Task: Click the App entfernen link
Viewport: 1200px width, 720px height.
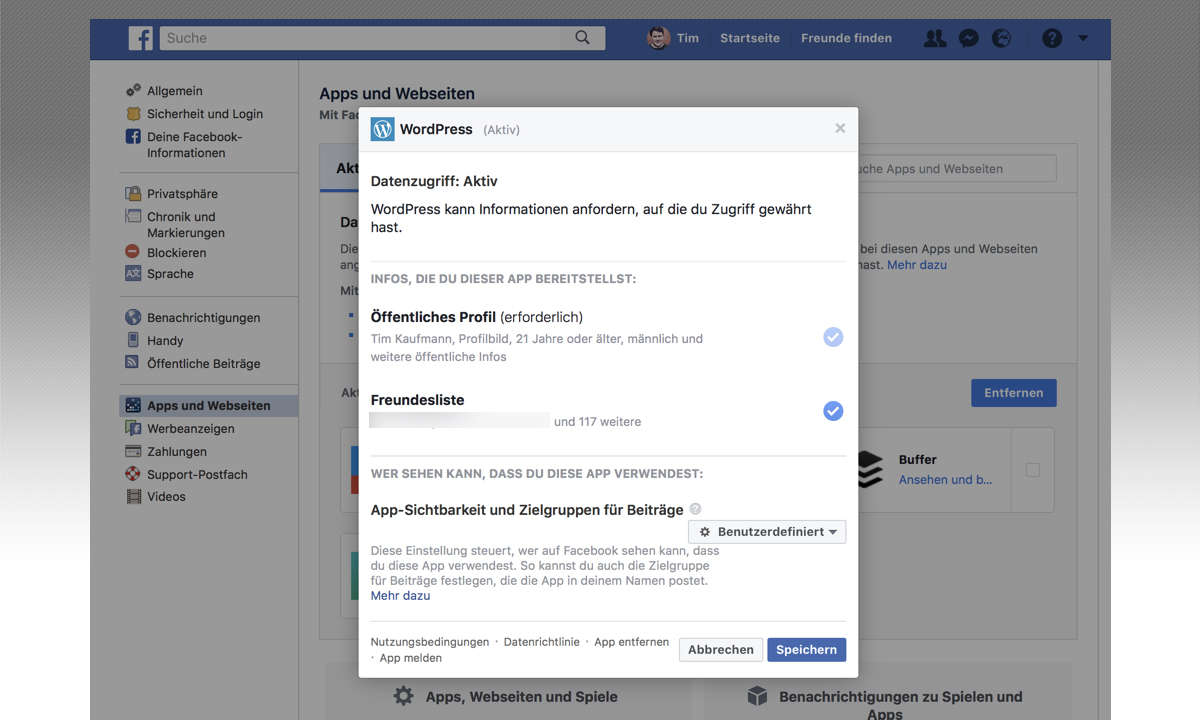Action: point(631,642)
